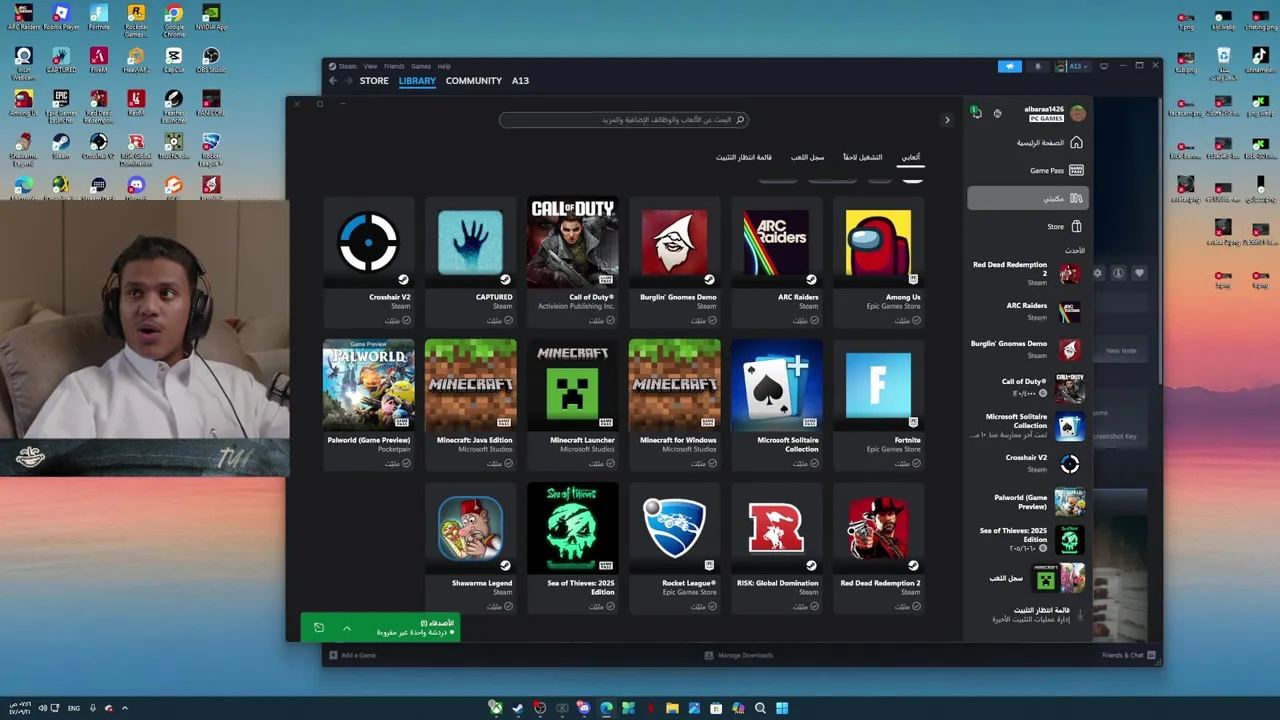The width and height of the screenshot is (1280, 720).
Task: Open the Games menu in Steam
Action: [x=421, y=66]
